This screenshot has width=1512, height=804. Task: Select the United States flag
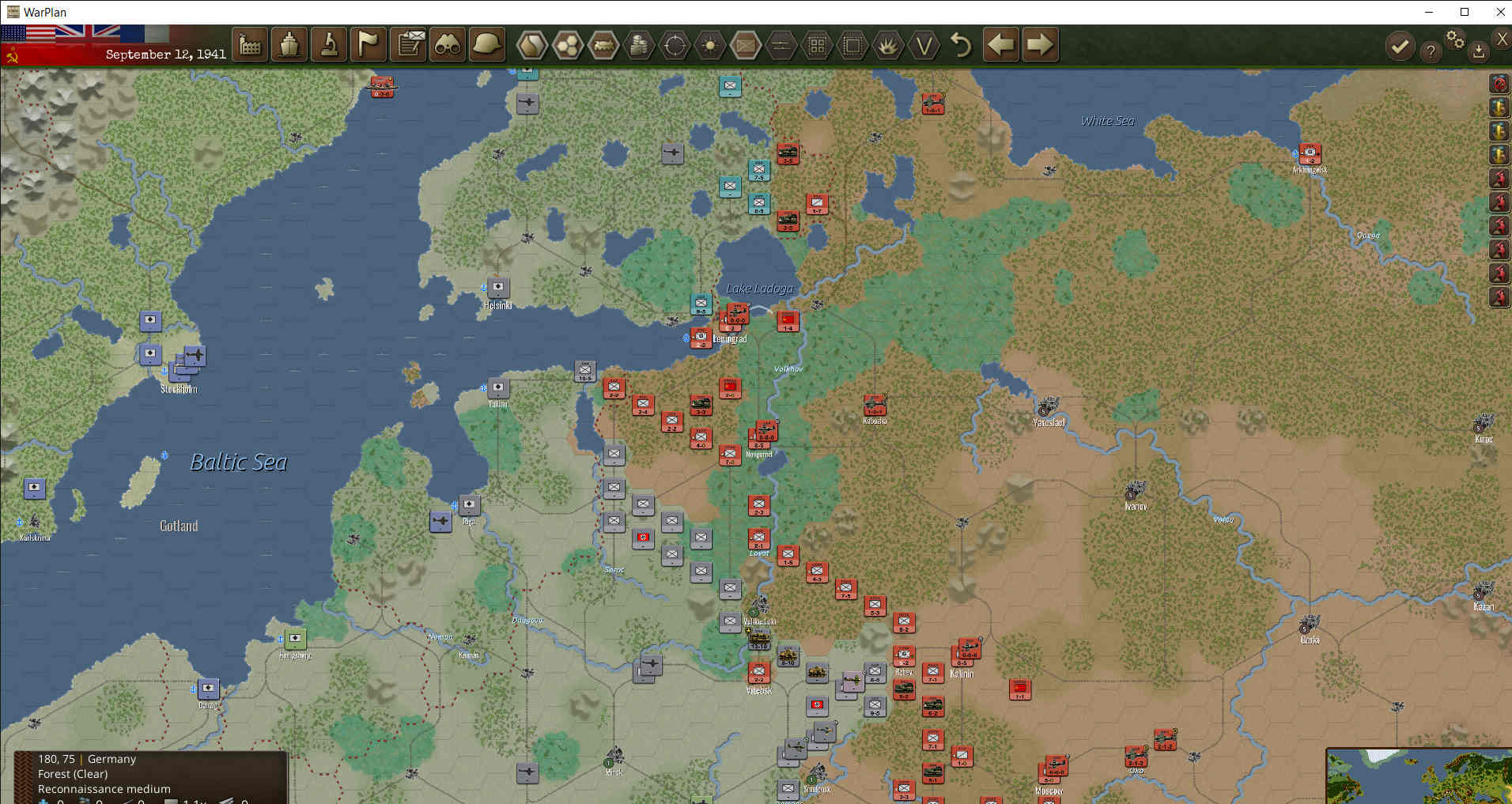tap(28, 33)
